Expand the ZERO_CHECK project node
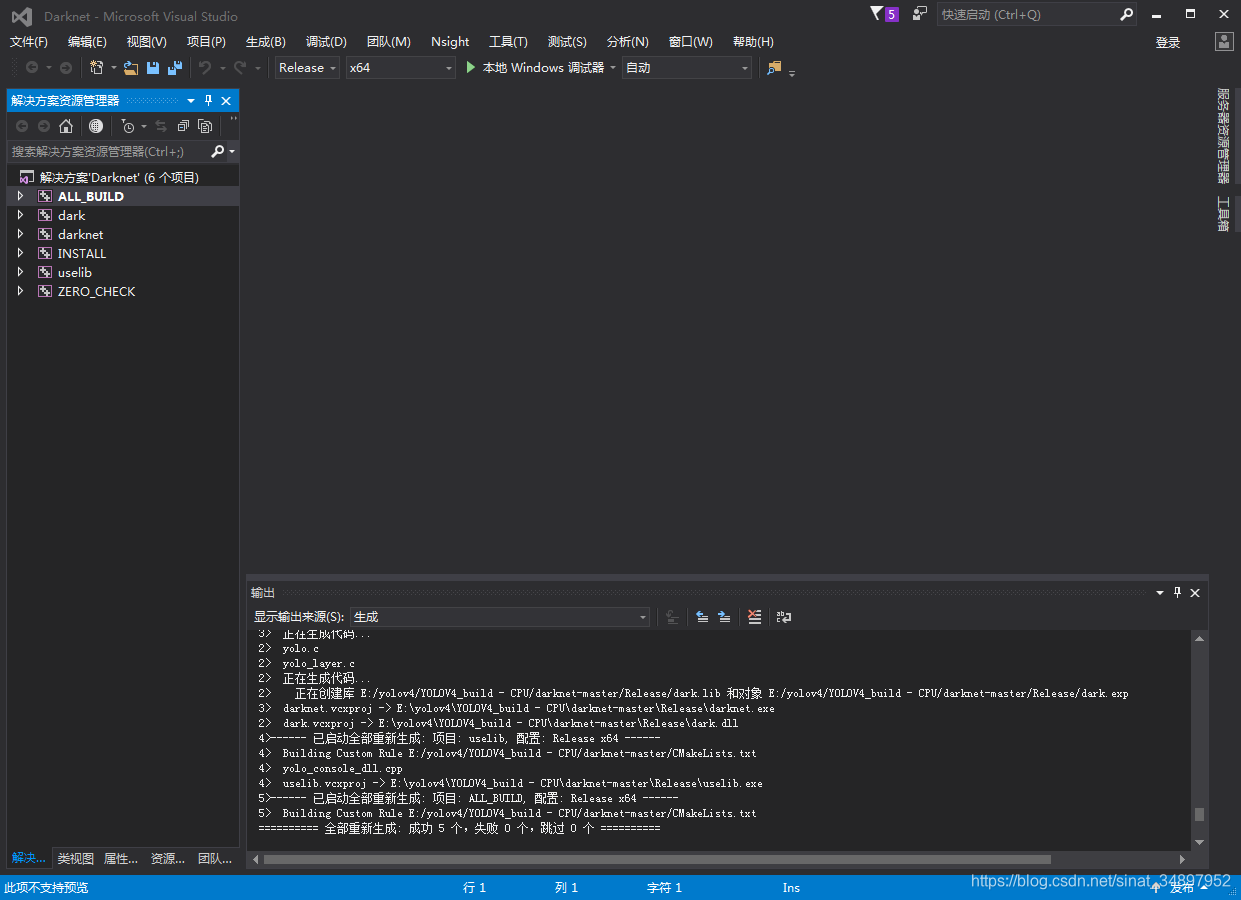This screenshot has height=900, width=1241. click(x=20, y=291)
